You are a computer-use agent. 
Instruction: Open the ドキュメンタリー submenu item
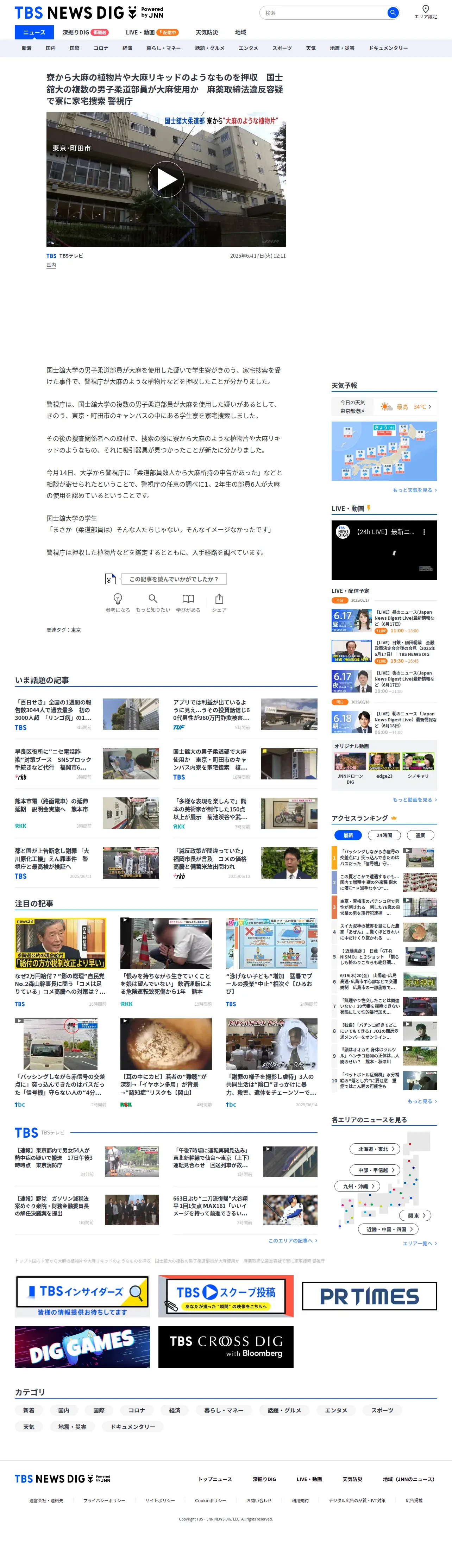tap(388, 48)
